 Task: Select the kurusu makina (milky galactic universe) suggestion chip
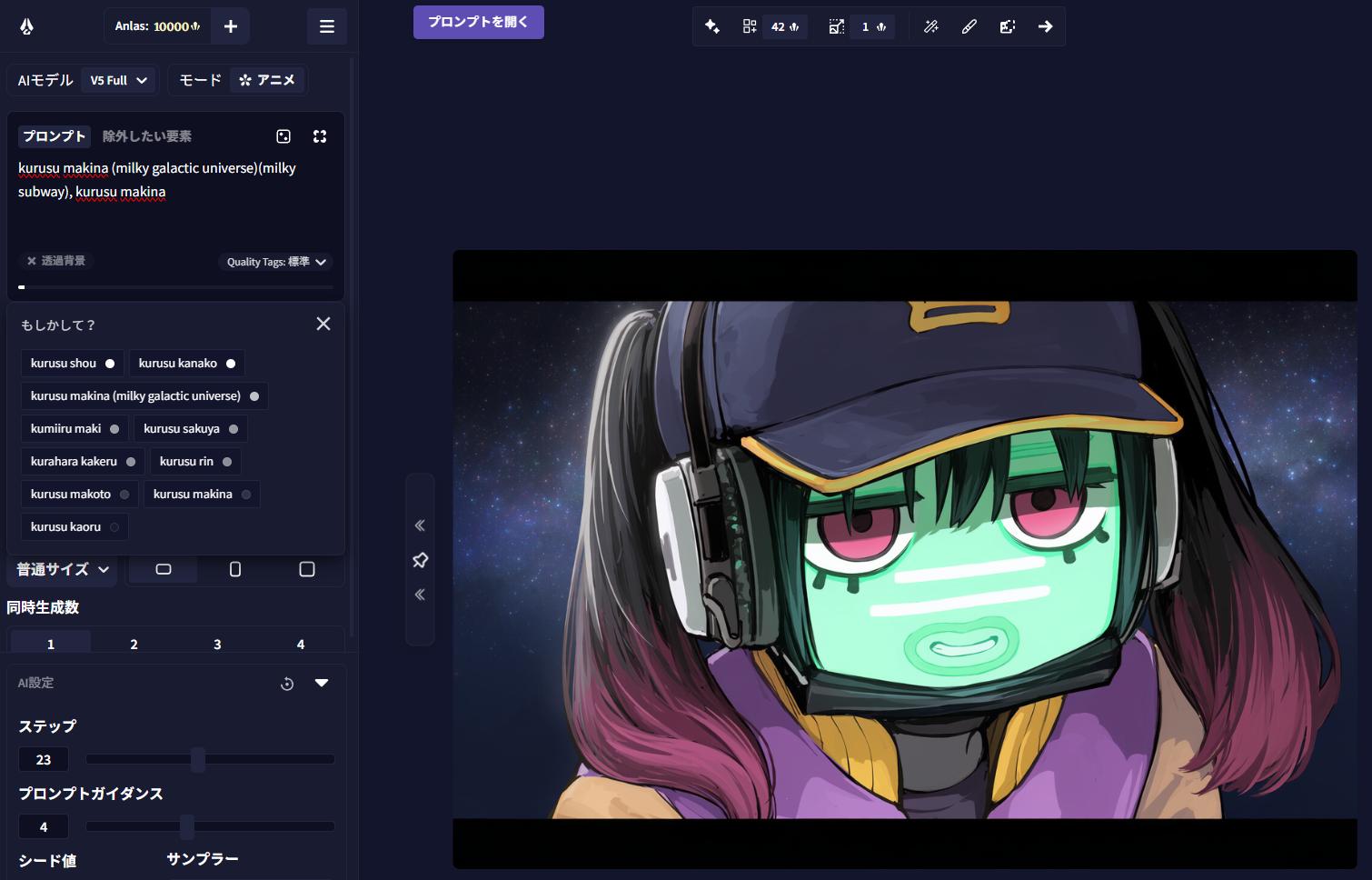144,396
